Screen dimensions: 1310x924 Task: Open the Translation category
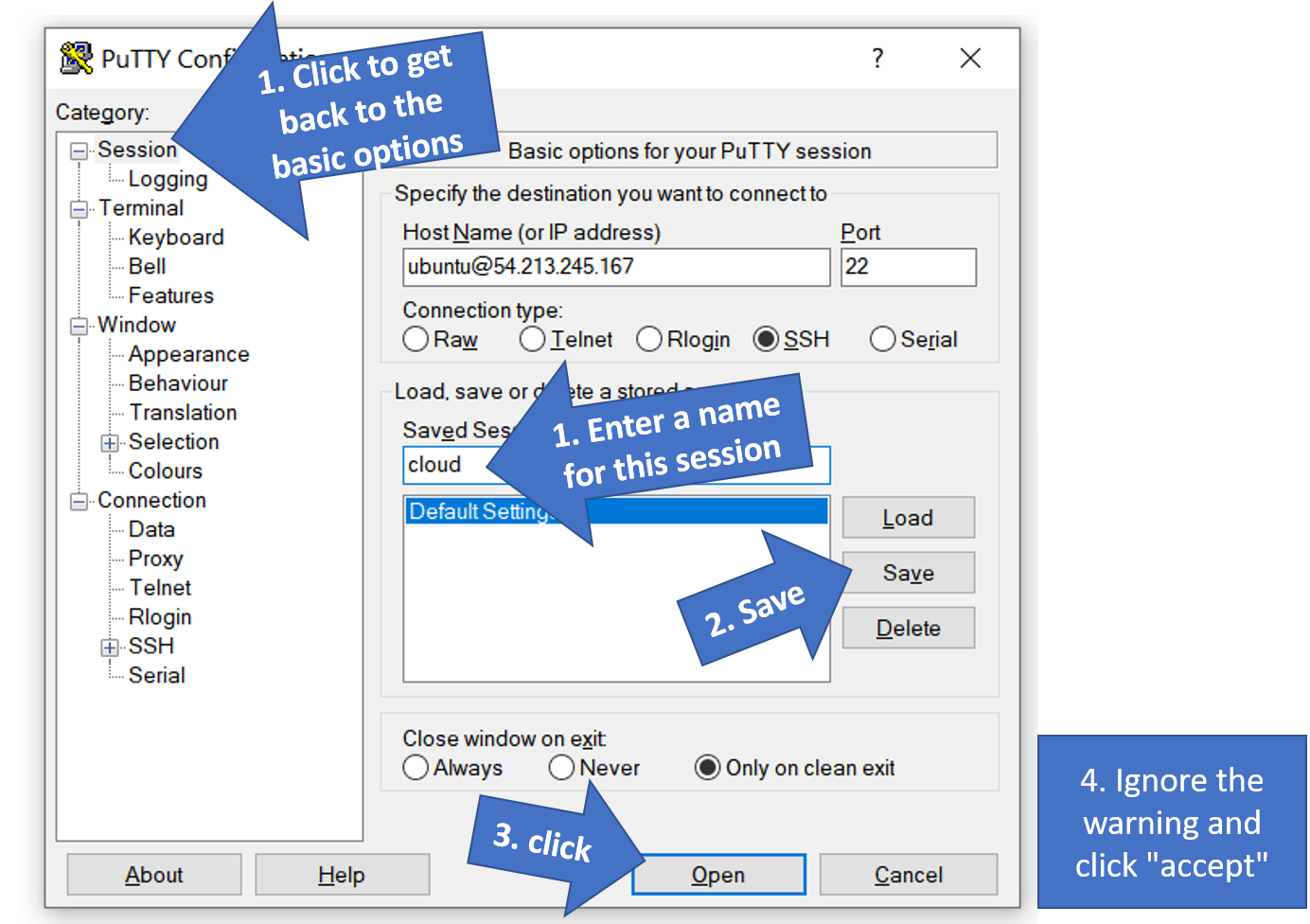pos(183,413)
